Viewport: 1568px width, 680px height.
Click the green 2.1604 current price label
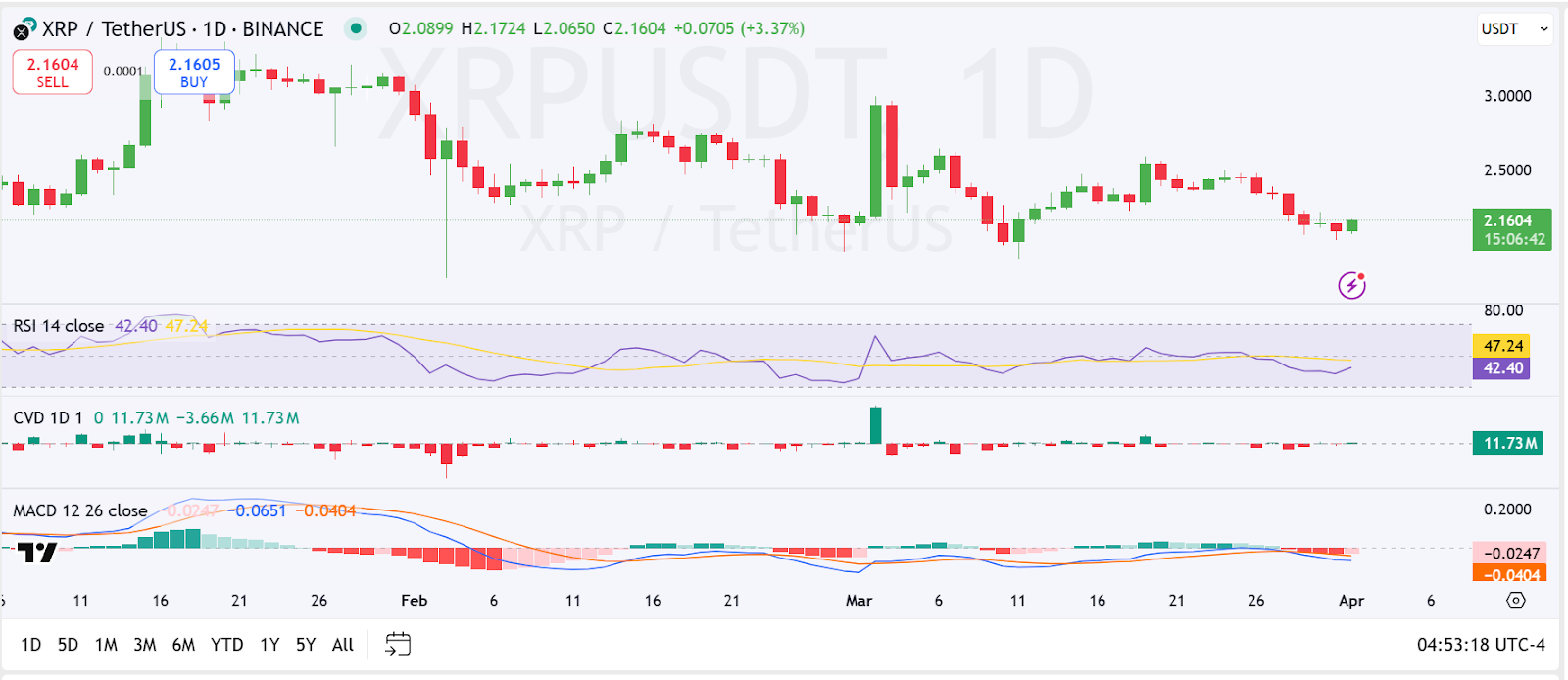(x=1511, y=229)
